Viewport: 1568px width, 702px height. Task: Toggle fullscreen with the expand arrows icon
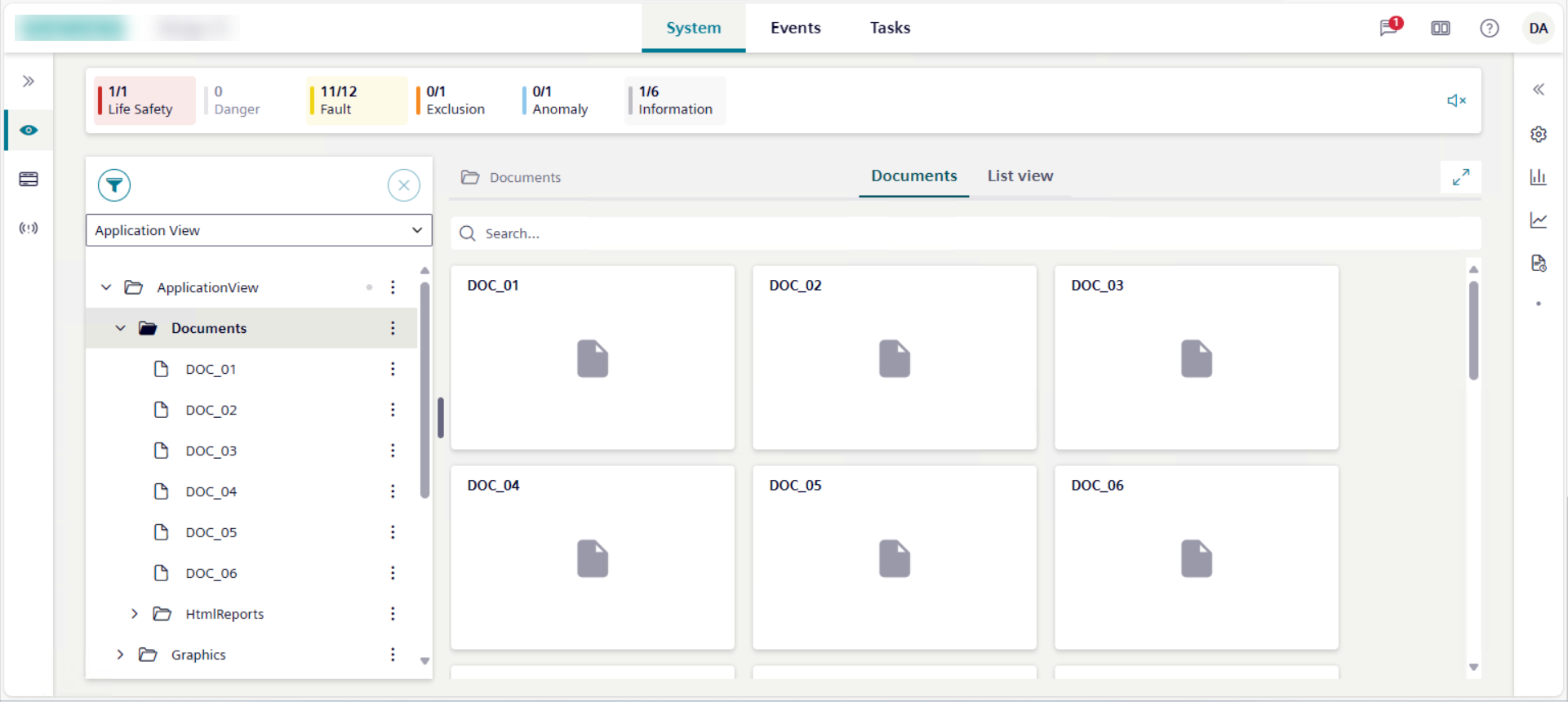[1460, 177]
